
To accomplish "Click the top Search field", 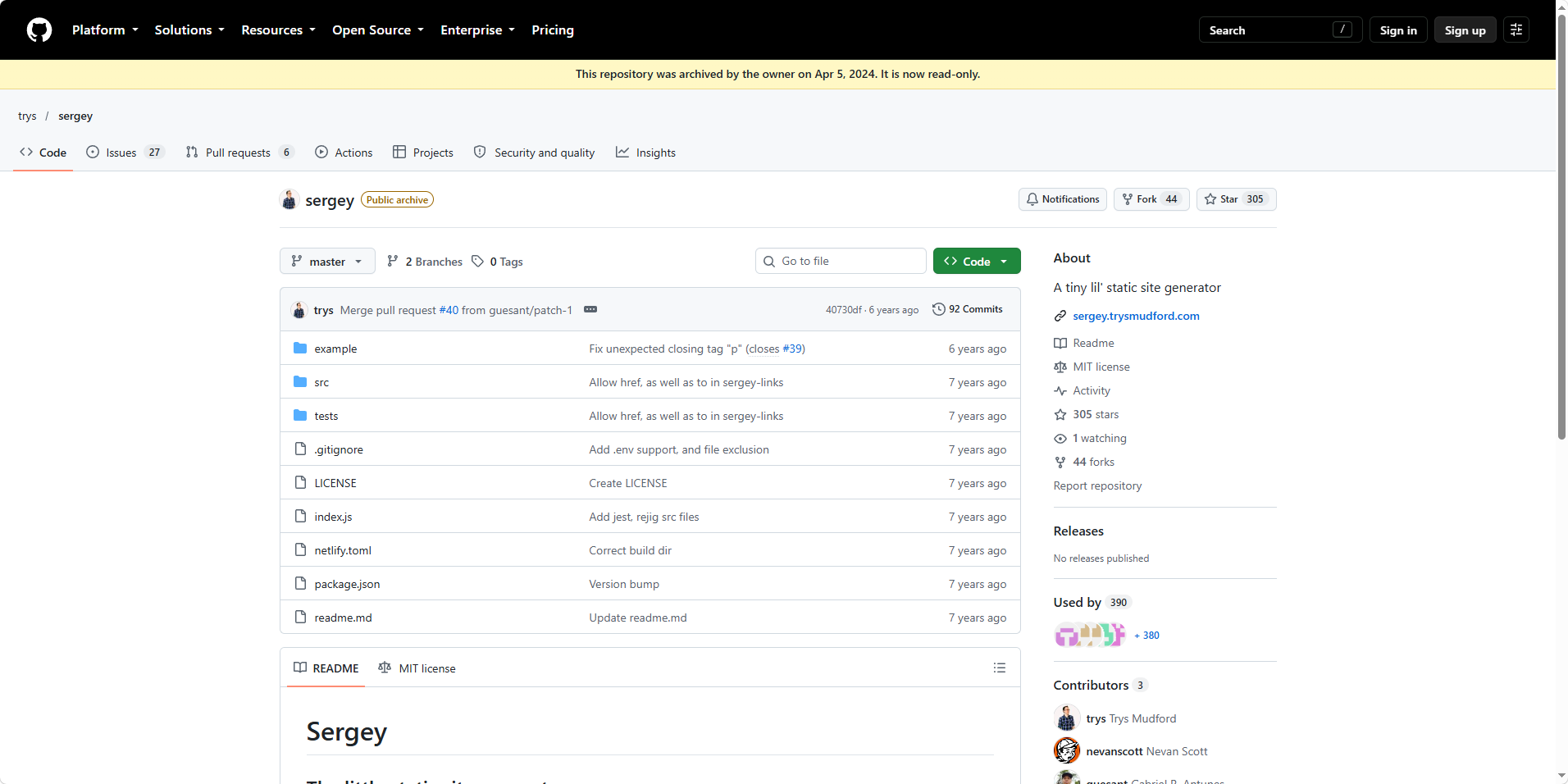I will 1280,30.
